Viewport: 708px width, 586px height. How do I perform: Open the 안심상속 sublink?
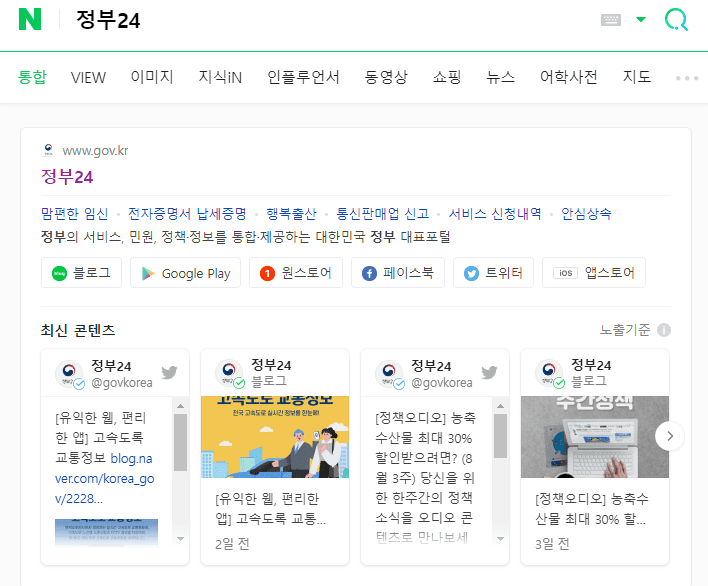tap(586, 214)
